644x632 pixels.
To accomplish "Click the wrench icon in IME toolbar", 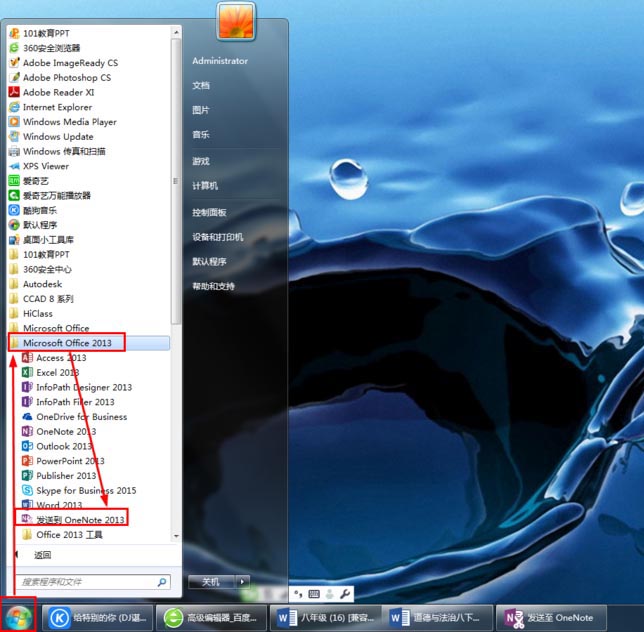I will (345, 594).
